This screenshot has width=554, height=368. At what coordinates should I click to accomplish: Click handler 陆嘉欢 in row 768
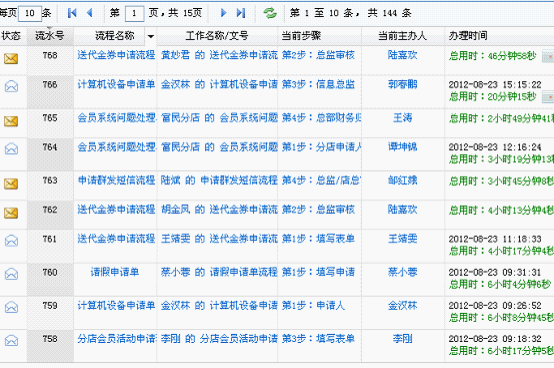(402, 55)
